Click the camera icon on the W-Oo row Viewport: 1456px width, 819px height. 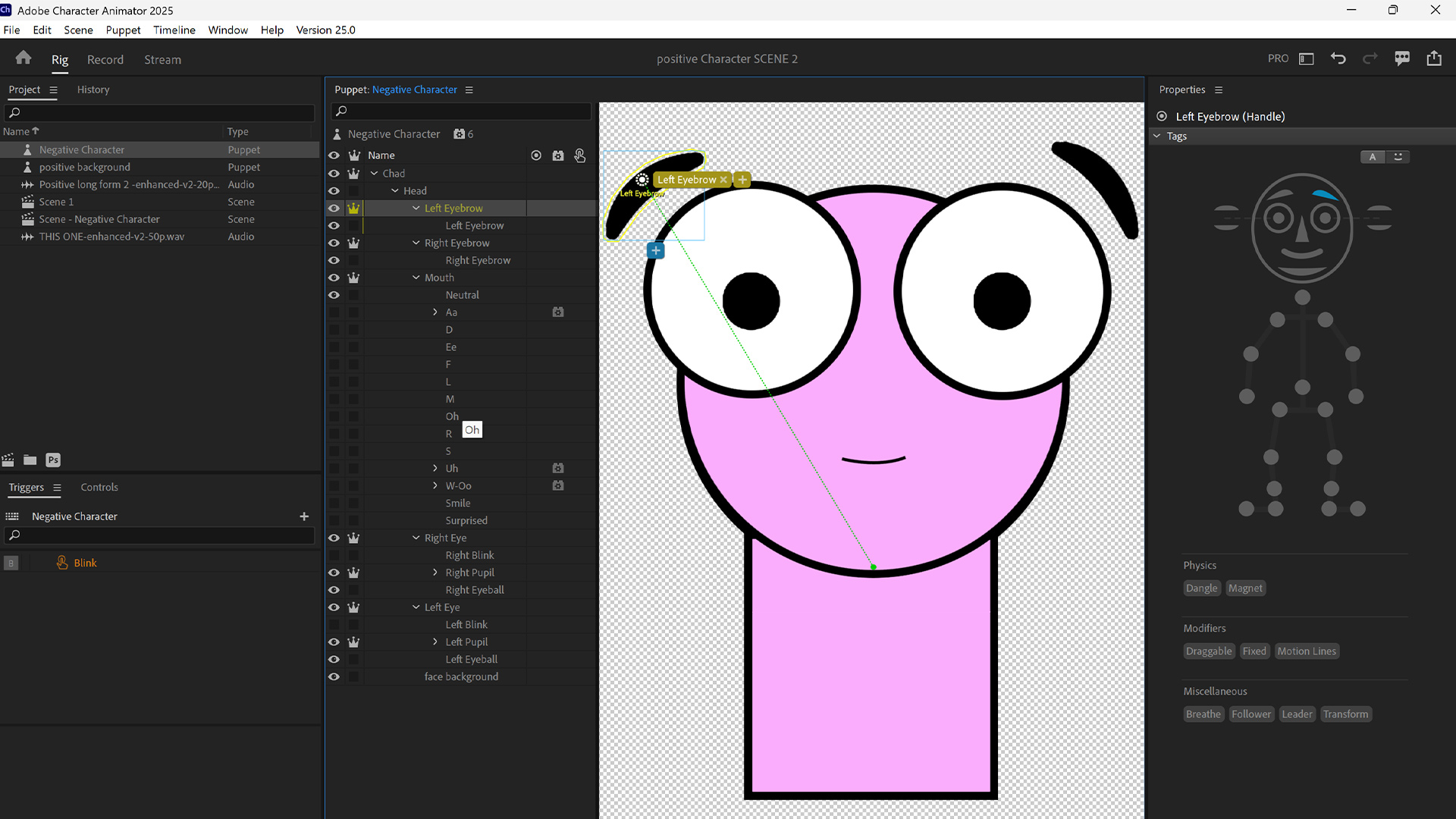click(x=558, y=486)
